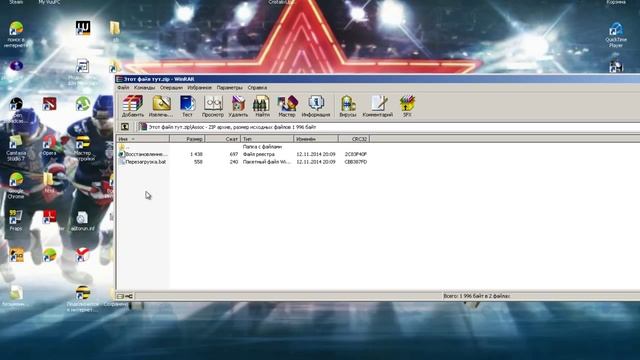Click the Удалить (Delete) toolbar icon
Screen dimensions: 640x360
point(238,106)
